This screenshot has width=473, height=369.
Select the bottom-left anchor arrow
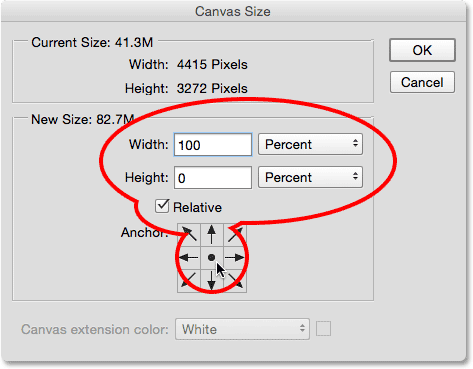coord(189,281)
